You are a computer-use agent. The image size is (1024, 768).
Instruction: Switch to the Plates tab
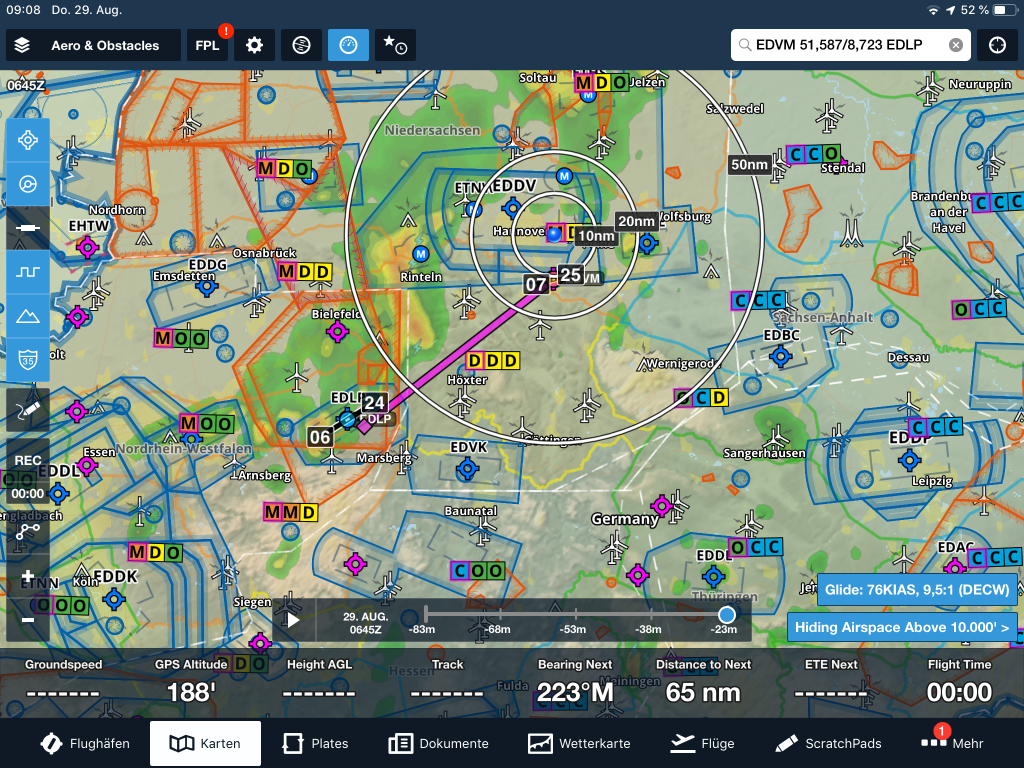pos(315,743)
